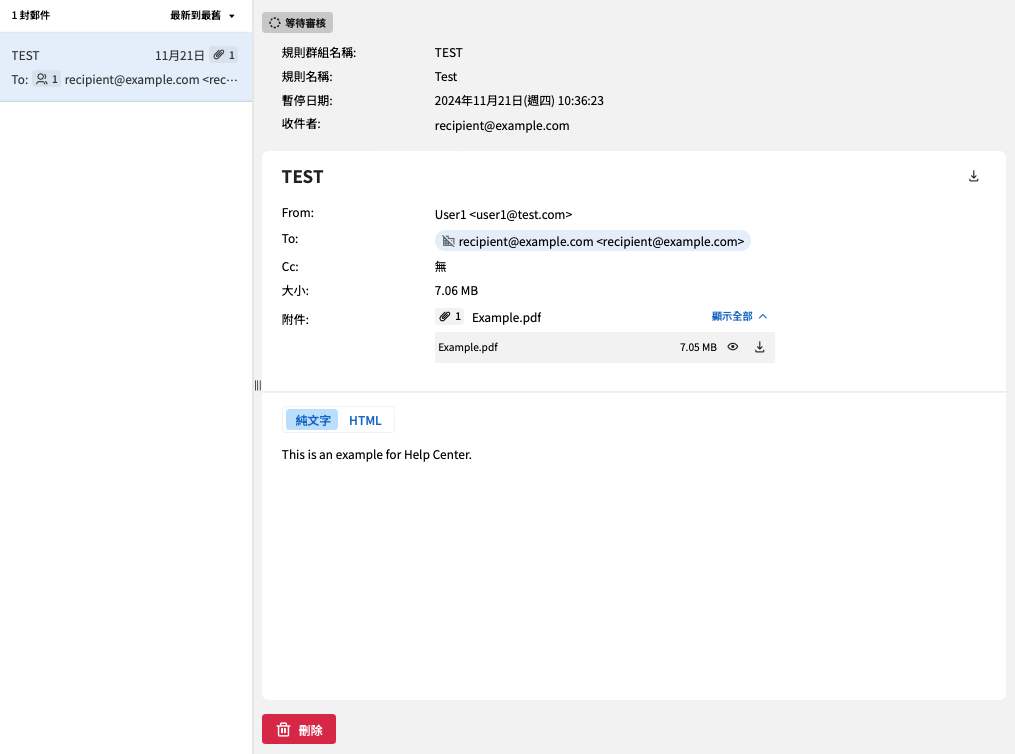Screen dimensions: 1015x754
Task: Click the paperclip badge beside 附件
Action: [x=450, y=317]
